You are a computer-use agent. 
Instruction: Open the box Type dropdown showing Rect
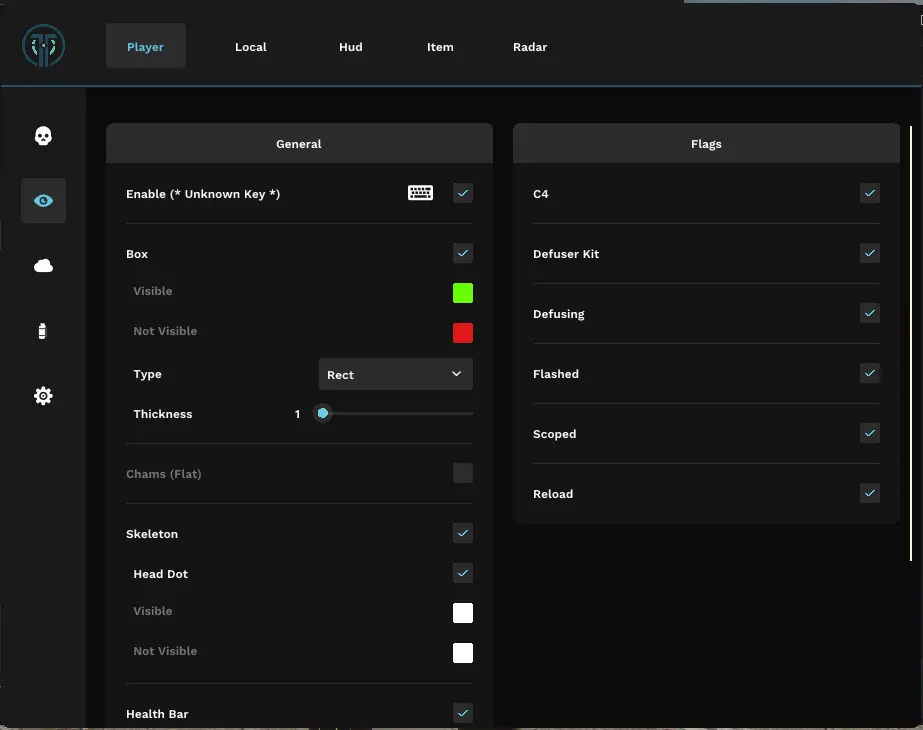point(396,374)
